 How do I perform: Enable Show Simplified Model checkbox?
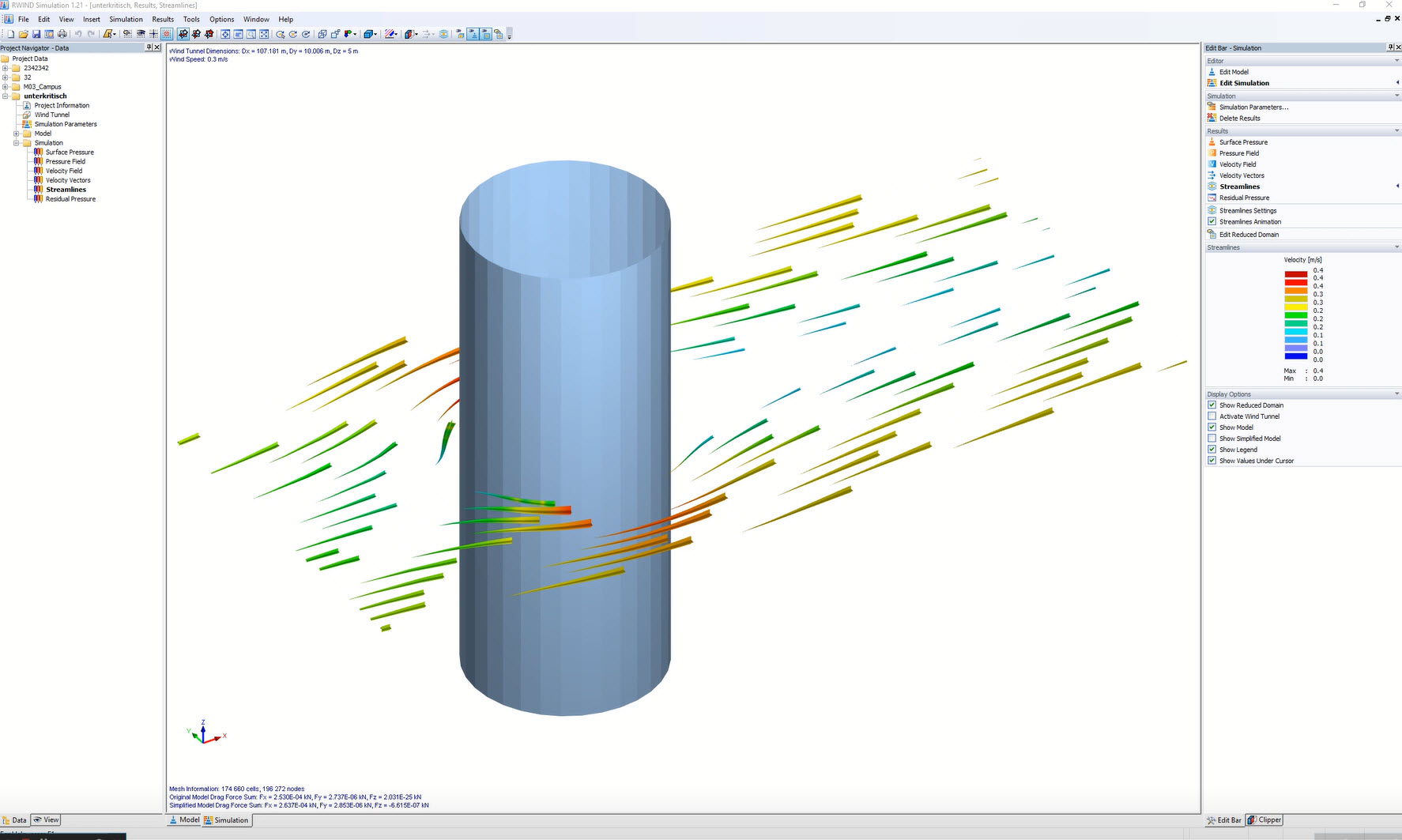pos(1212,438)
